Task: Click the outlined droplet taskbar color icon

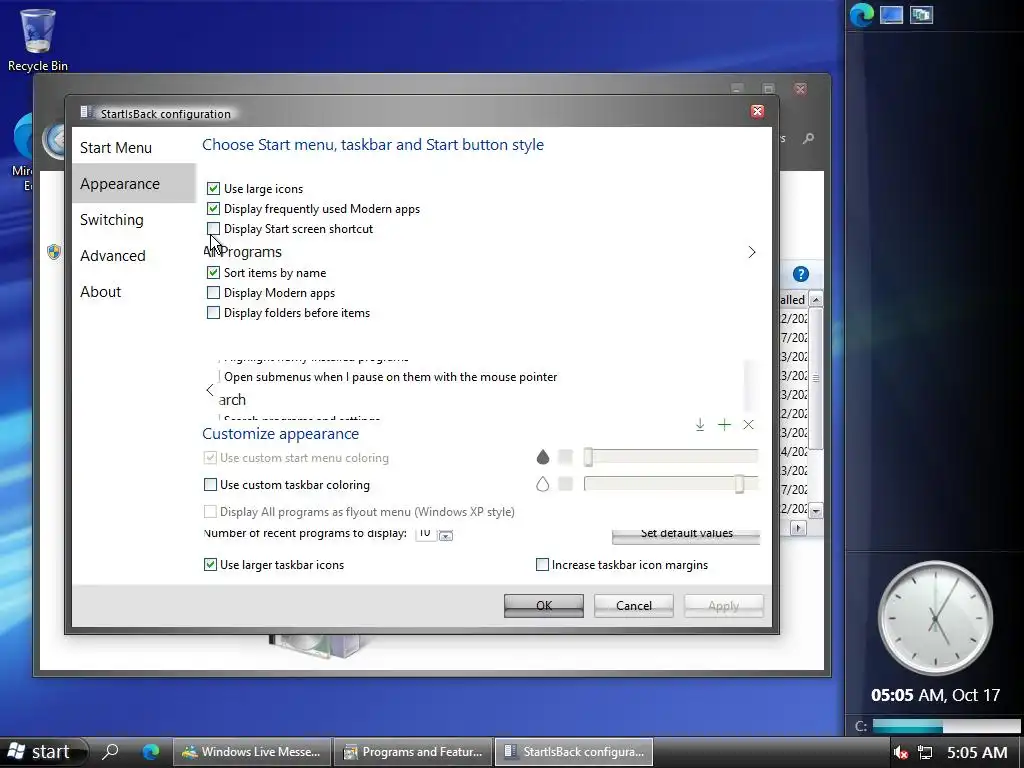Action: point(543,484)
